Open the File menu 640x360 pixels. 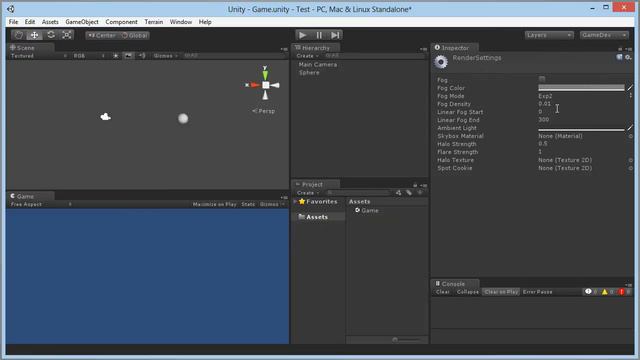(13, 22)
